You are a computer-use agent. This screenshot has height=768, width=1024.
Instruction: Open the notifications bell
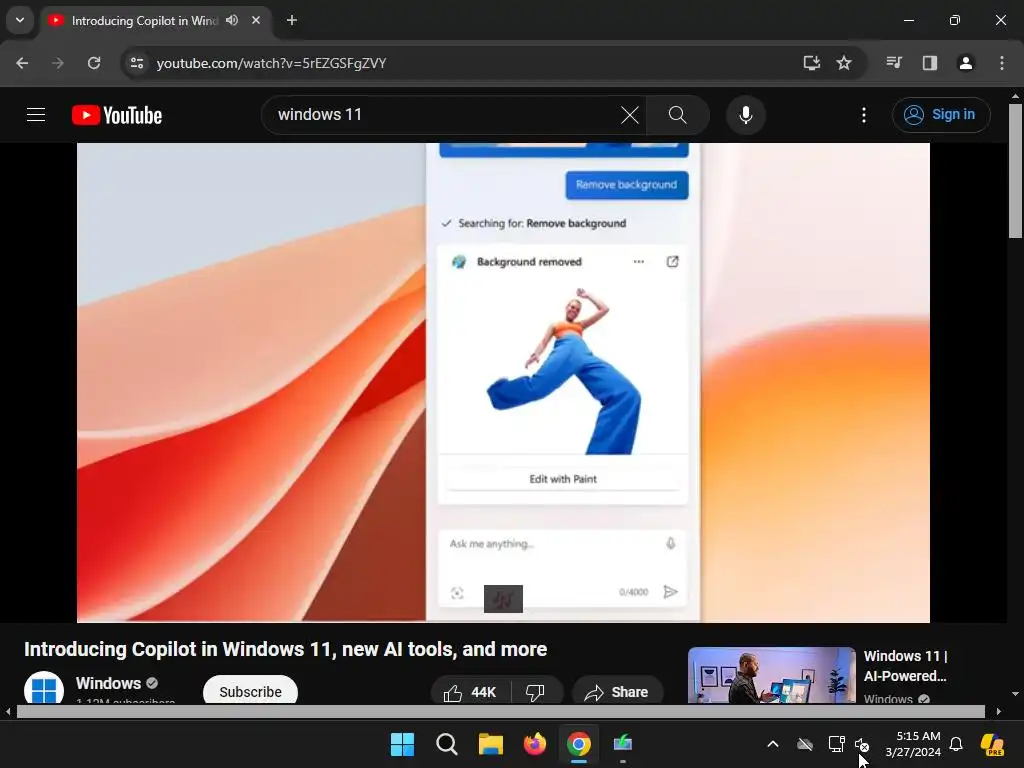[956, 744]
